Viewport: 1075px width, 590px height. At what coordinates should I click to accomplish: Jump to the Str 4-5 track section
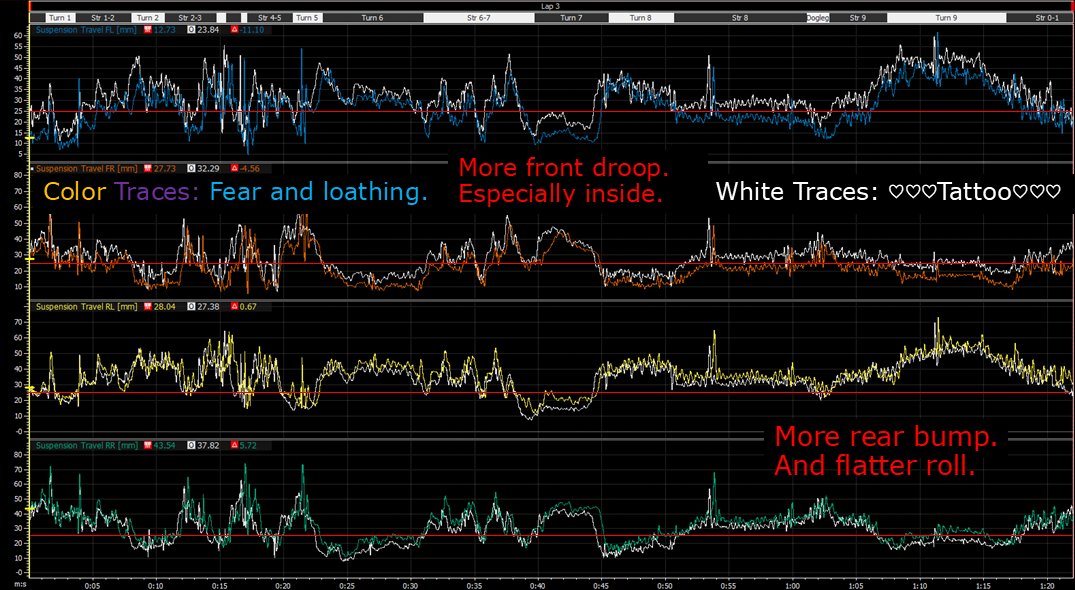click(270, 18)
